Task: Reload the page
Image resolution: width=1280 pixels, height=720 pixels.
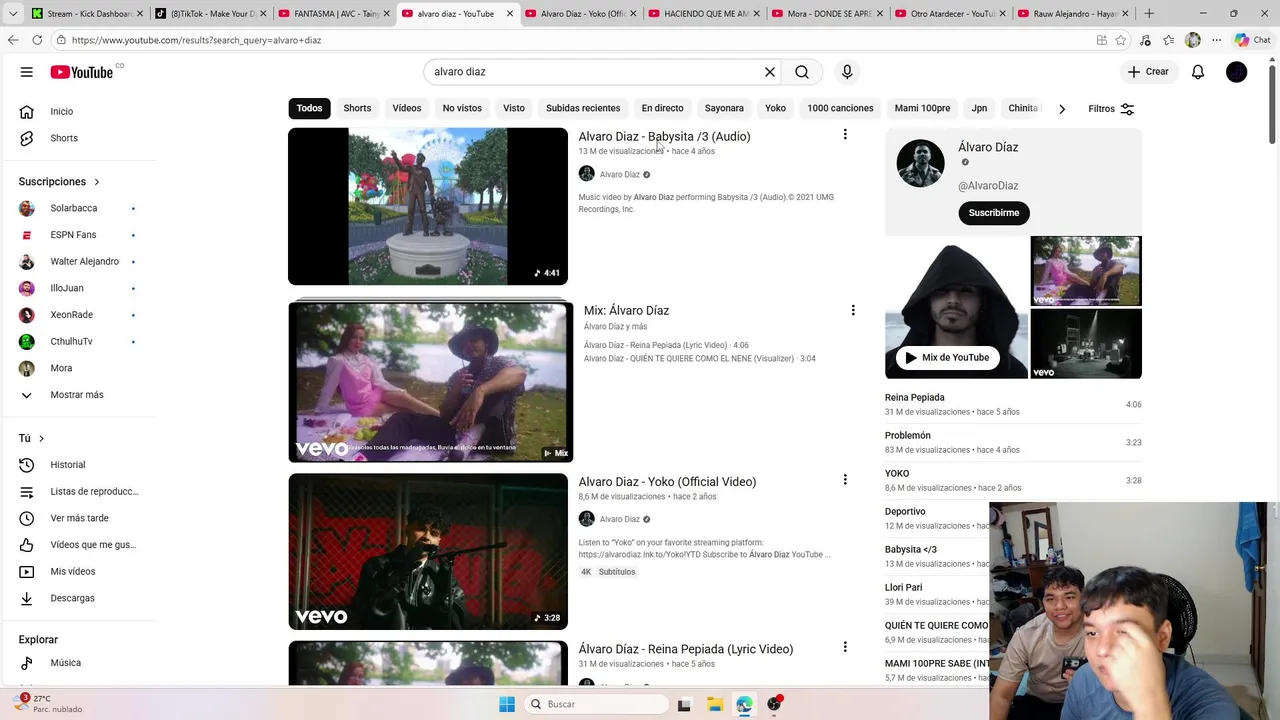Action: click(37, 40)
